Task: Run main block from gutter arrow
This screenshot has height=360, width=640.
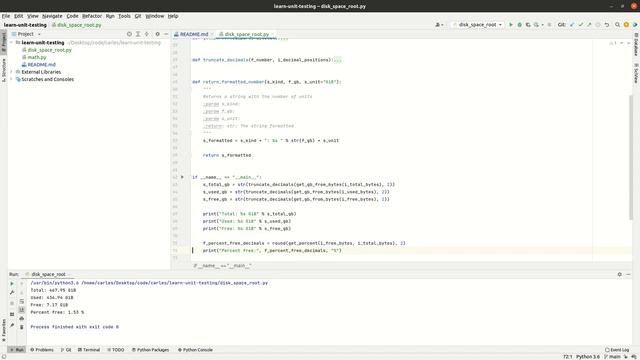Action: [182, 177]
